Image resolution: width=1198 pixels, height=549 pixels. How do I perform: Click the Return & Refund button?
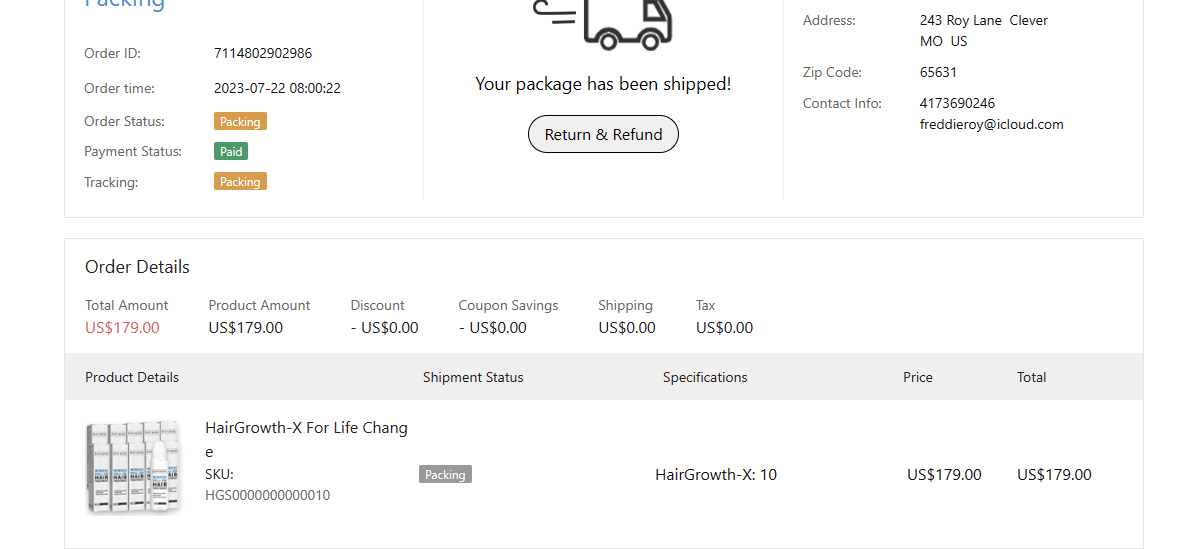[603, 134]
